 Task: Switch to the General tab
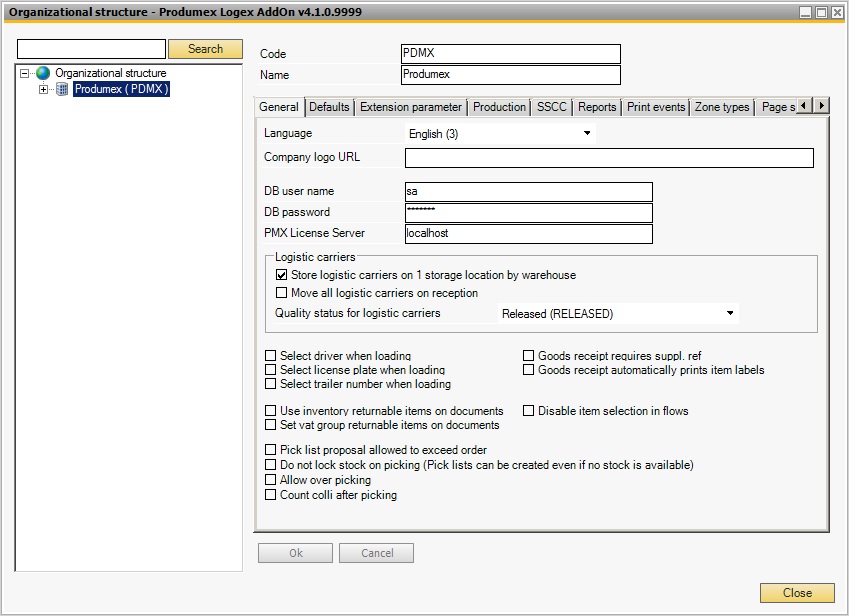[279, 107]
